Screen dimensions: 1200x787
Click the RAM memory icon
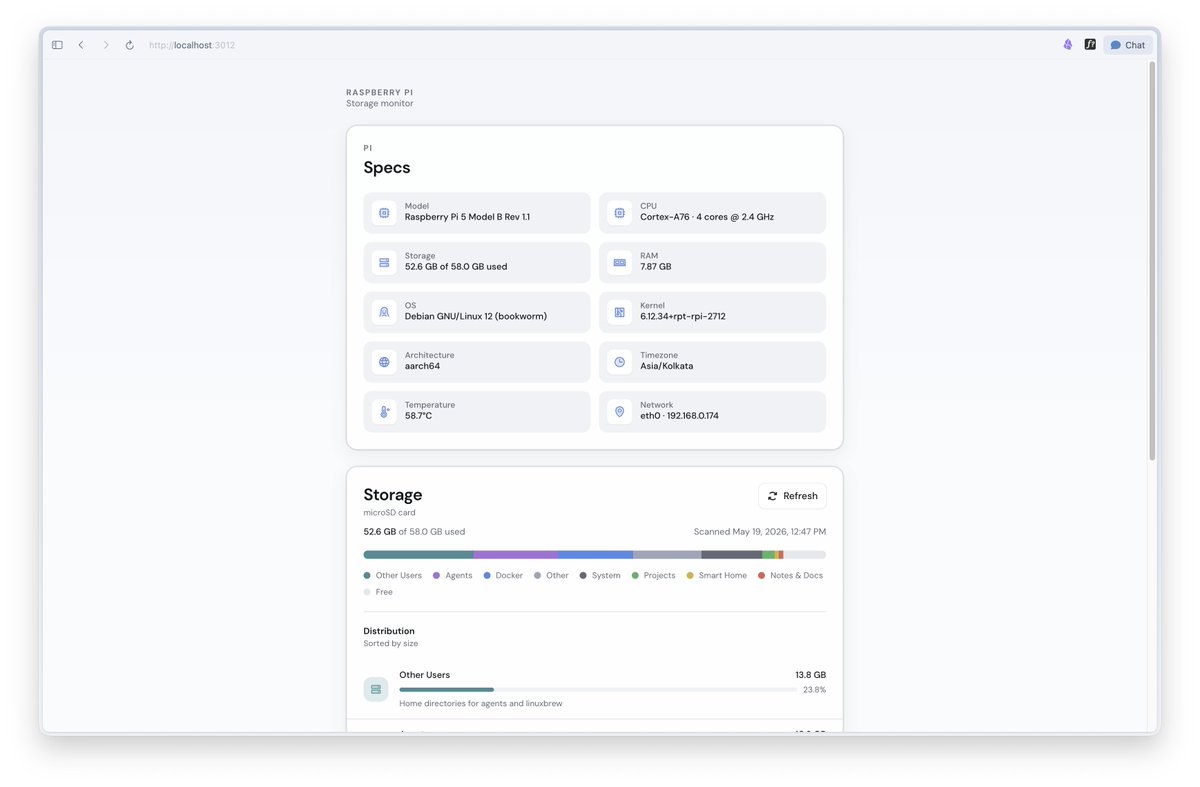coord(620,262)
